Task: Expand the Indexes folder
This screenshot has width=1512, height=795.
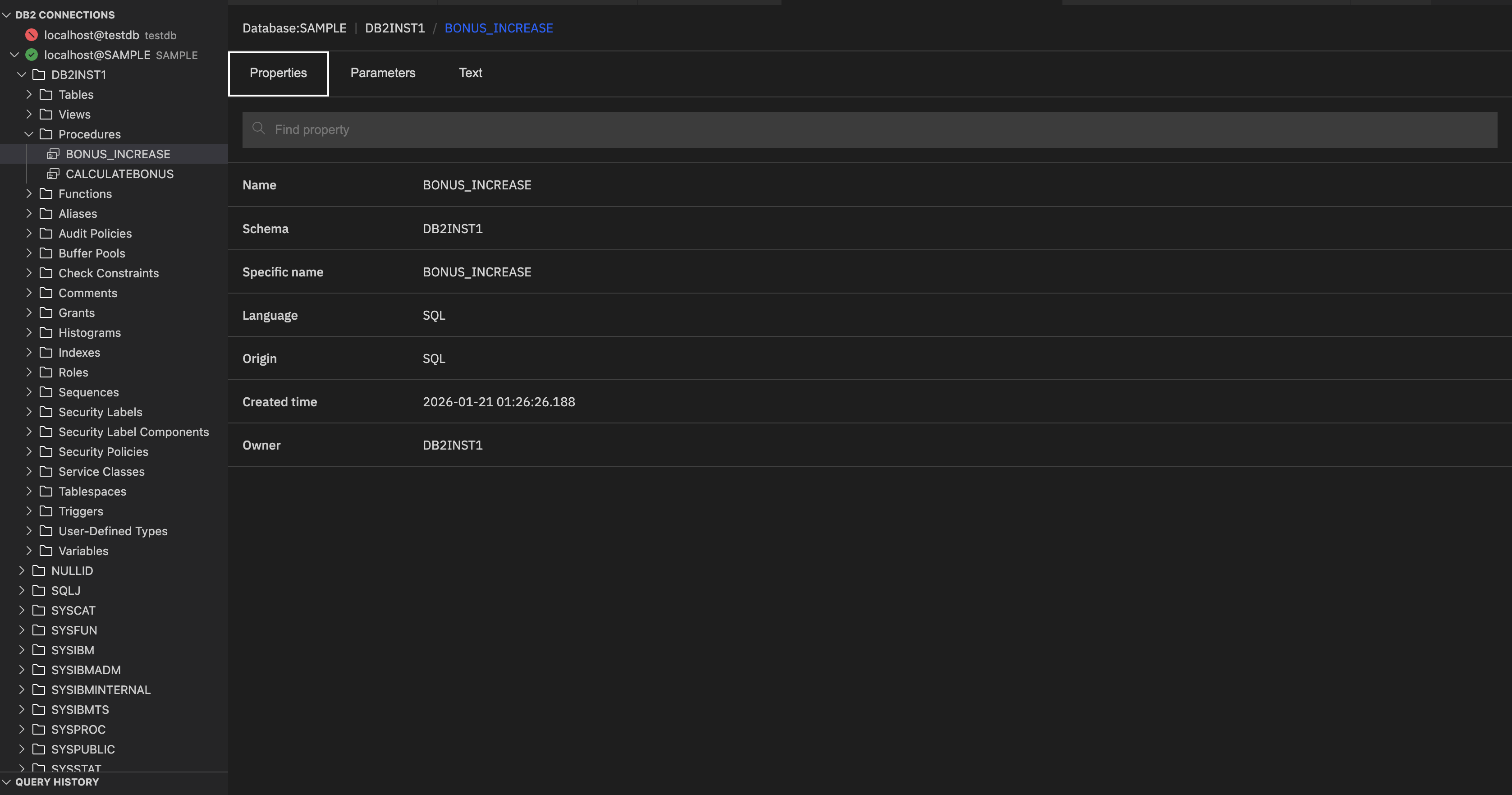Action: pos(29,352)
